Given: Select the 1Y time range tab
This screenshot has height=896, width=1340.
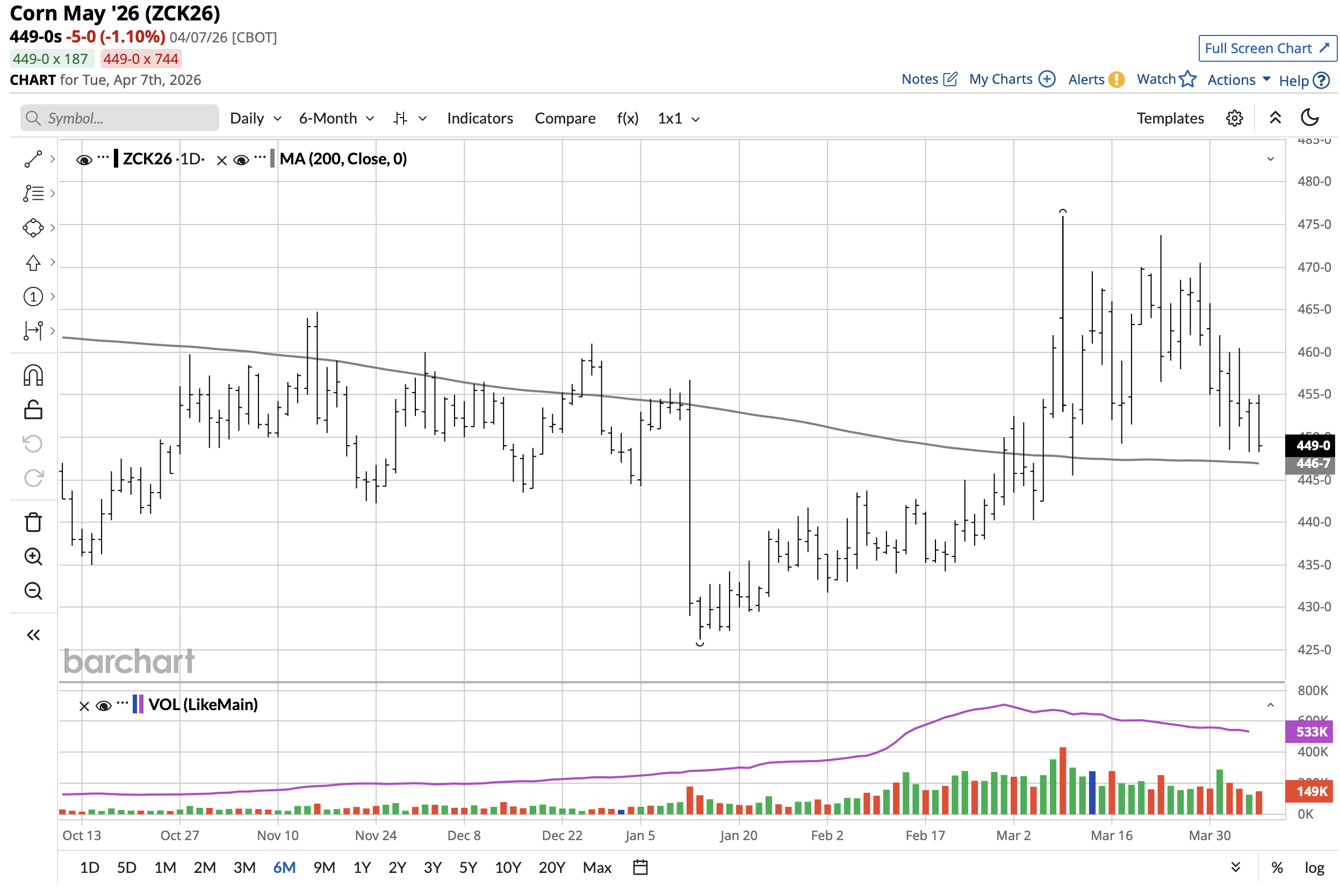Looking at the screenshot, I should pyautogui.click(x=362, y=868).
